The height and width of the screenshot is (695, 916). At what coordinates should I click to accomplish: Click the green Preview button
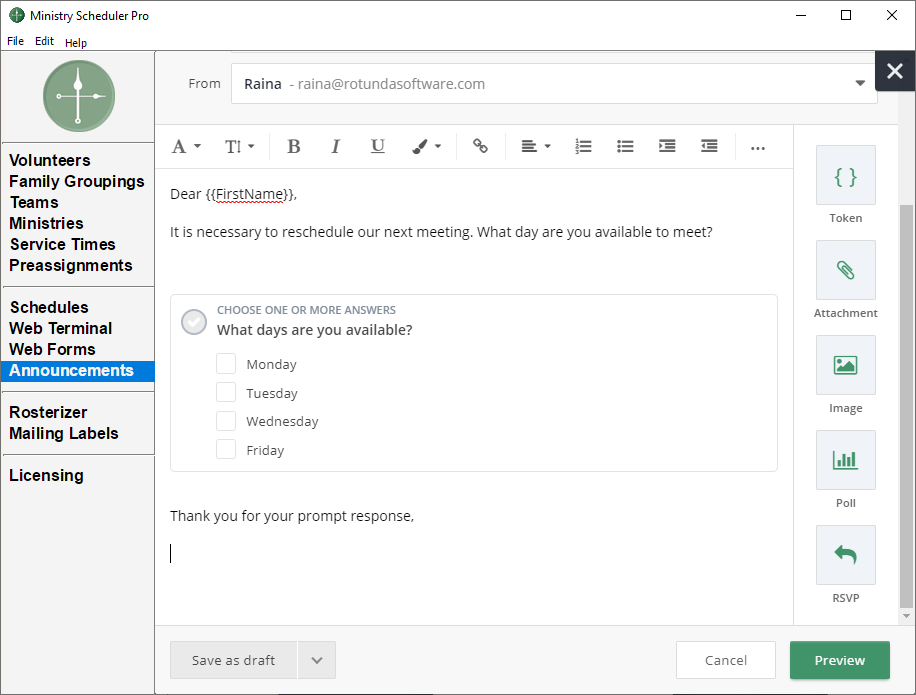coord(839,660)
